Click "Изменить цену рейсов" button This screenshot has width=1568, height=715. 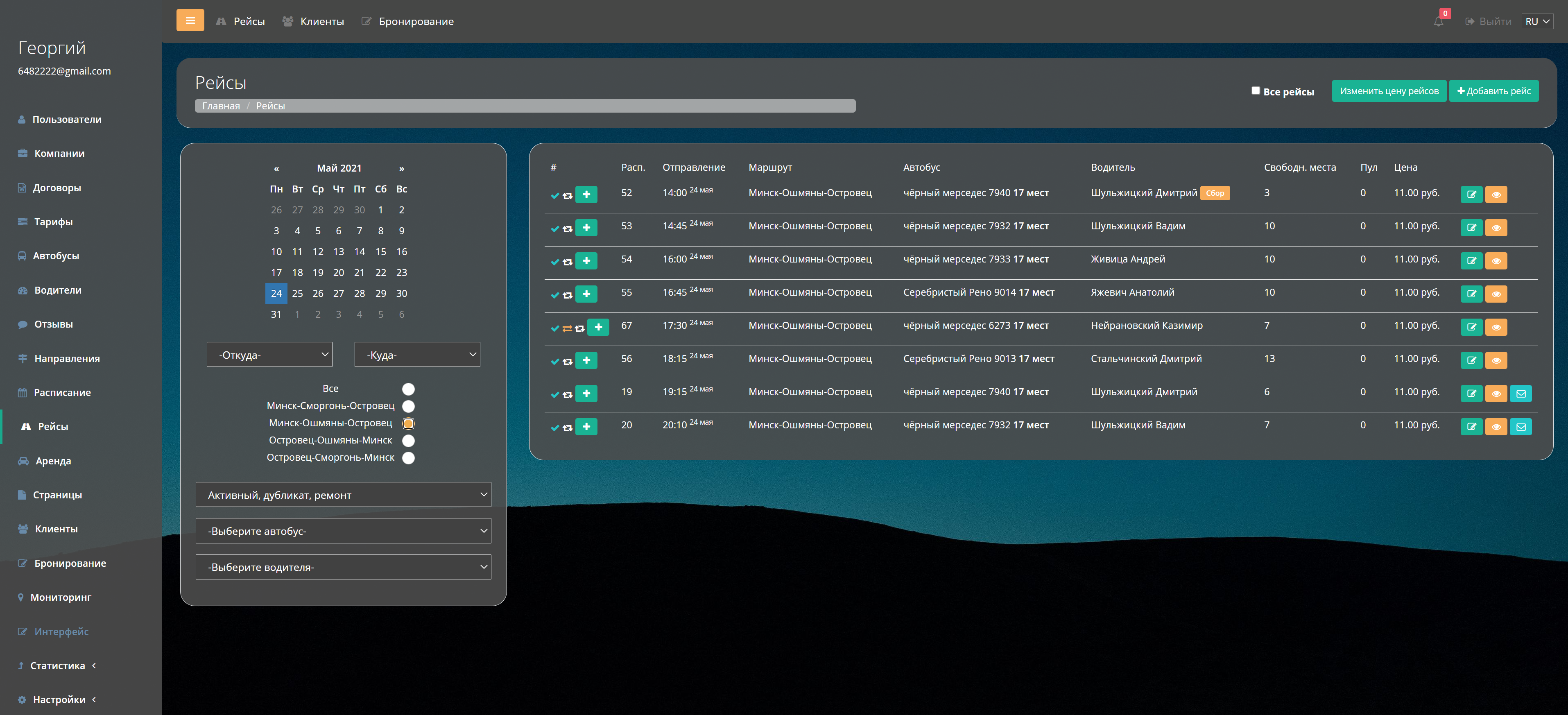(1389, 91)
